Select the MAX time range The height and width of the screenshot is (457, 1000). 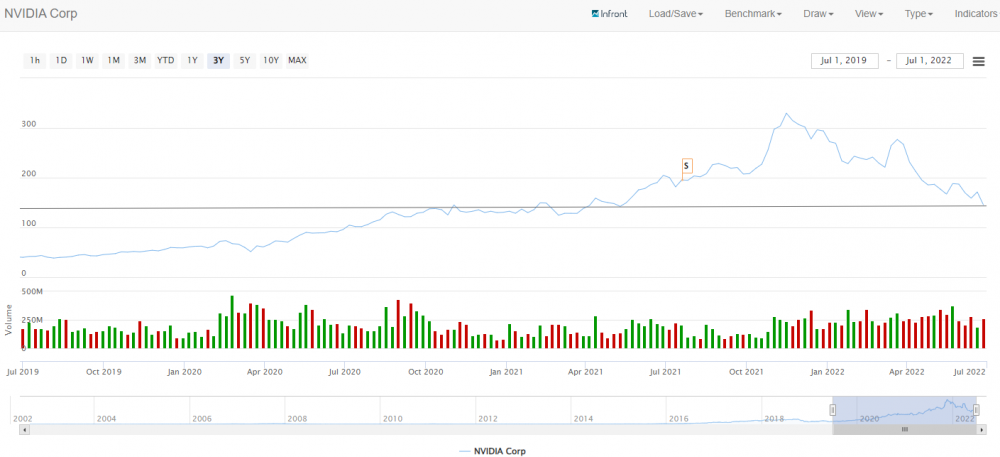coord(297,61)
